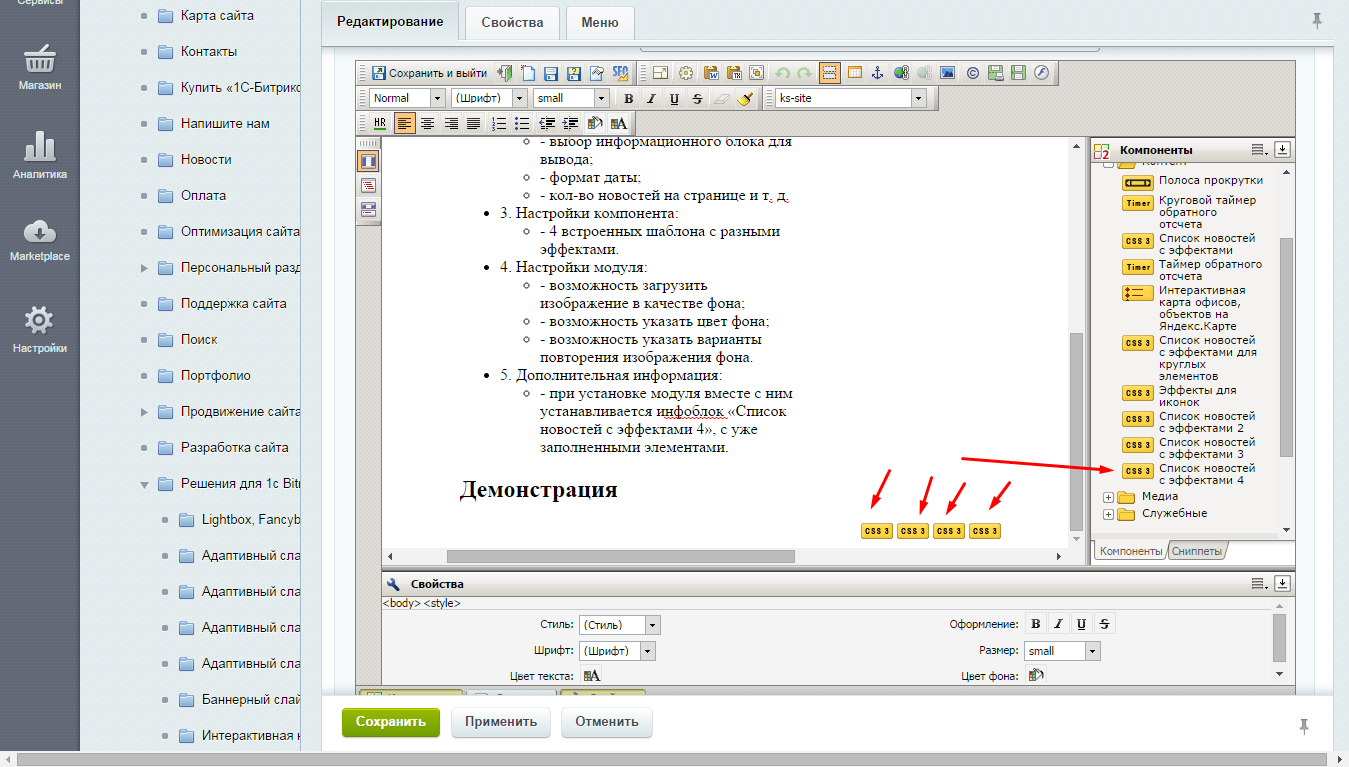Open the image insert tool
This screenshot has height=767, width=1349.
pos(947,72)
